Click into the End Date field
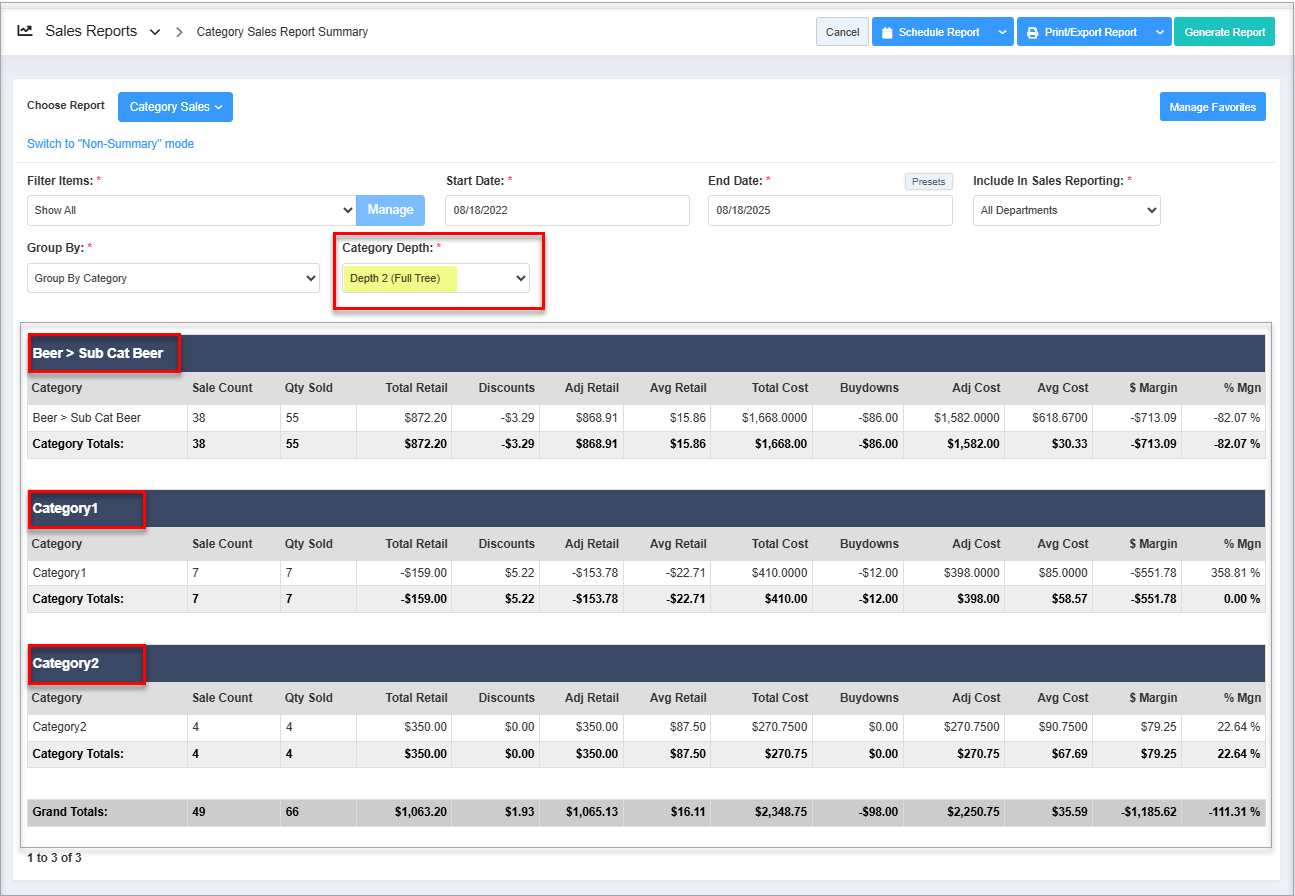 pos(829,210)
